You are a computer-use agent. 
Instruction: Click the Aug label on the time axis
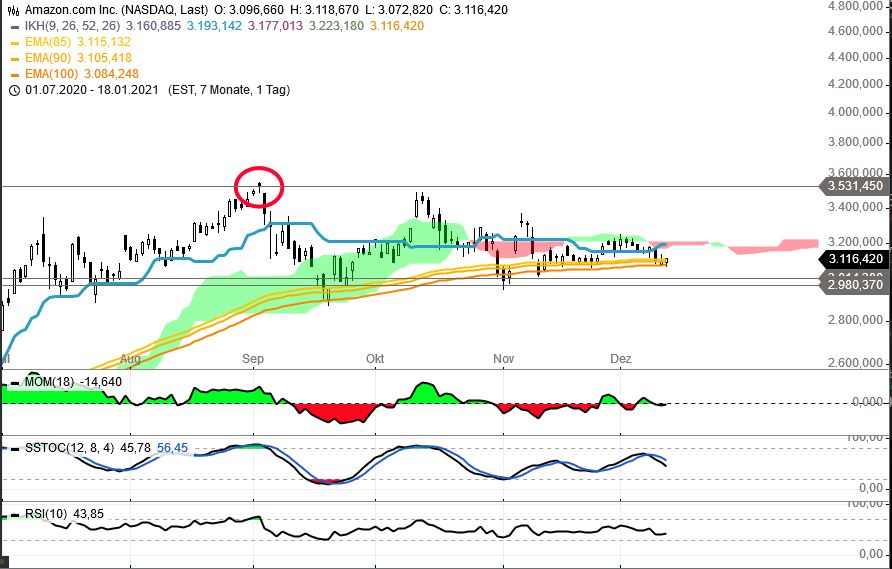[x=130, y=358]
